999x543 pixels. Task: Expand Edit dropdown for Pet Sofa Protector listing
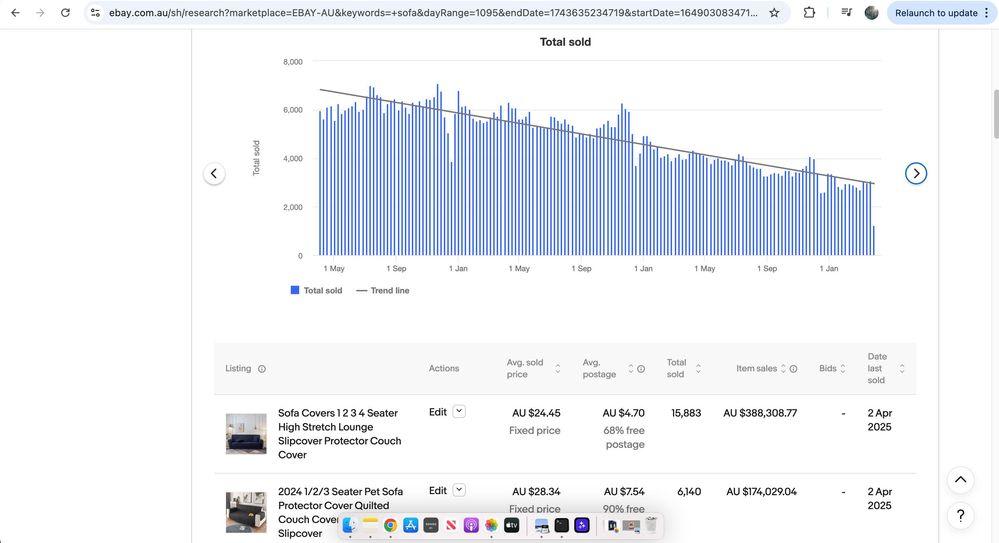pos(459,490)
